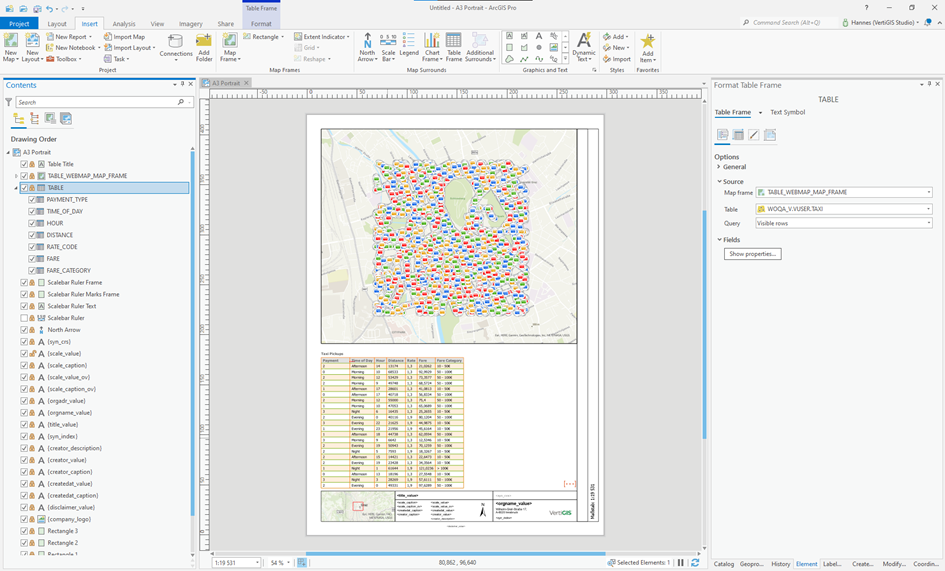The image size is (945, 571).
Task: Add Item to Favorites
Action: click(x=647, y=47)
